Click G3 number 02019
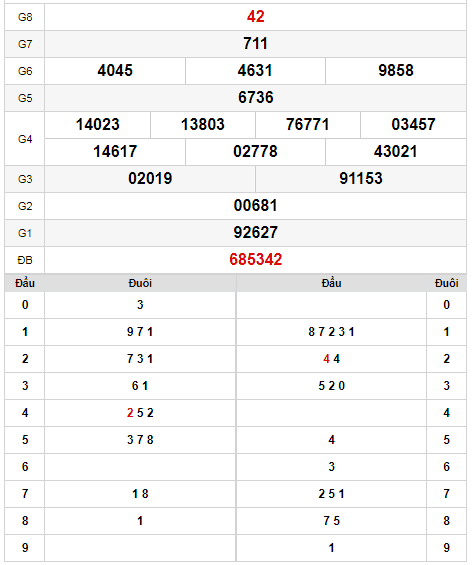Screen dimensions: 472x565 150,179
